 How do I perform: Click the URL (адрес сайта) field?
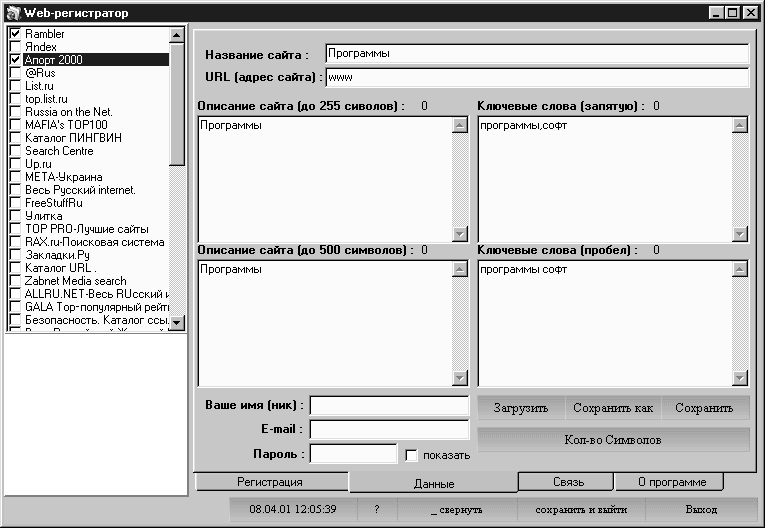(x=537, y=77)
